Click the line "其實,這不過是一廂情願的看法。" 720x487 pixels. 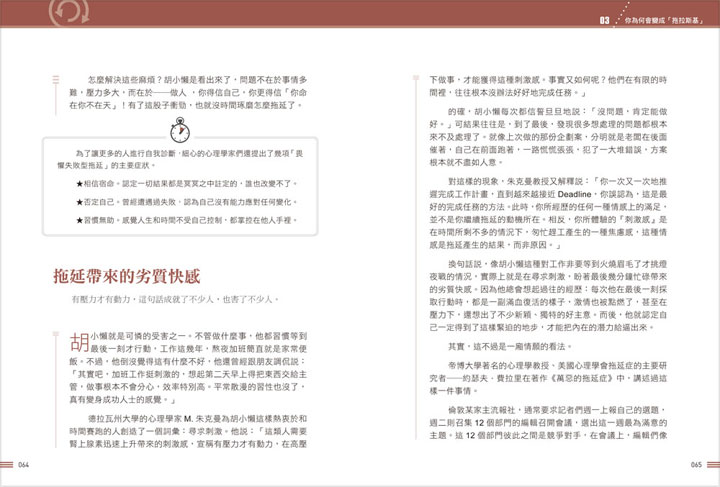click(510, 347)
